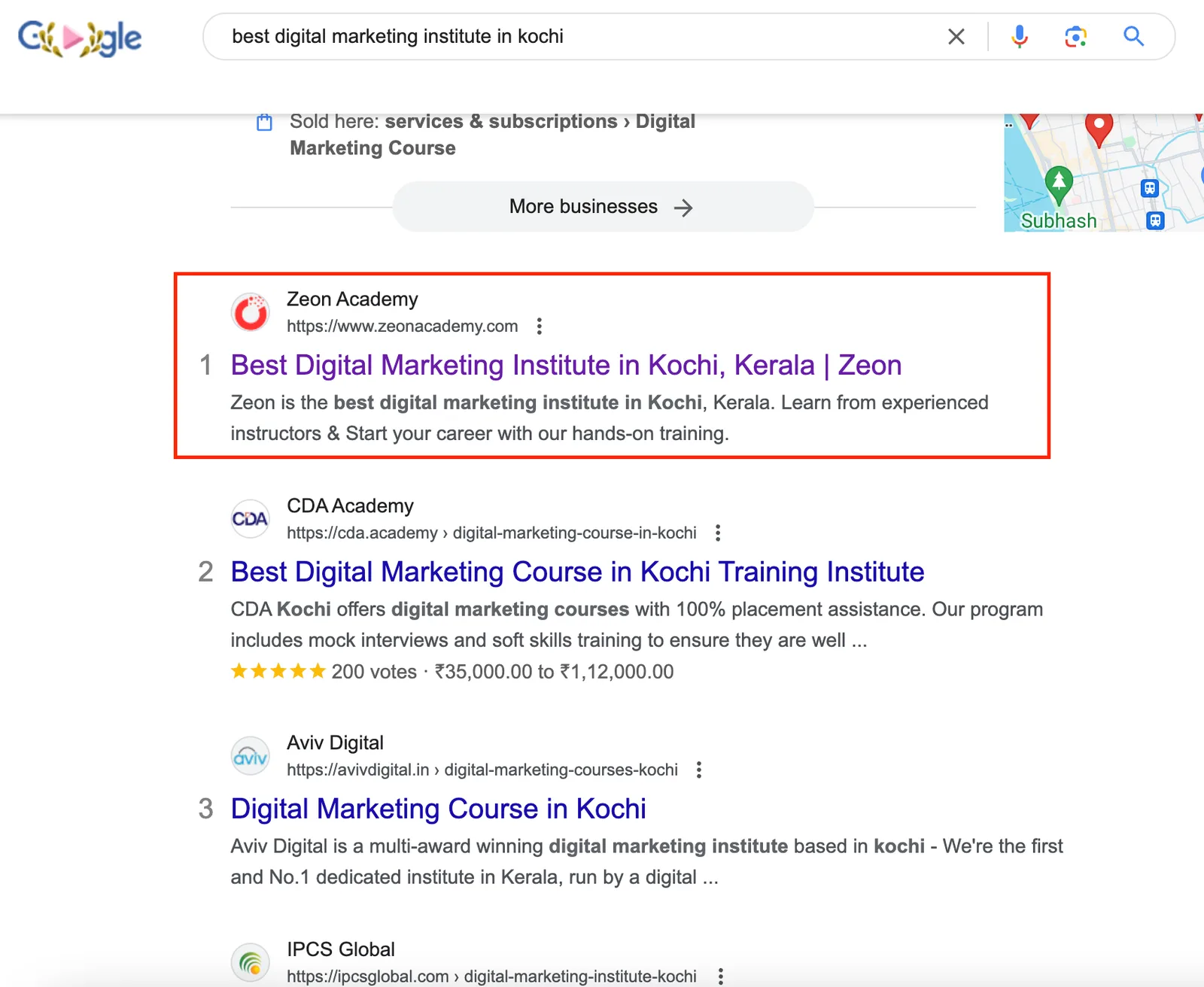The height and width of the screenshot is (987, 1204).
Task: Click the Zeon Academy favicon
Action: click(x=251, y=312)
